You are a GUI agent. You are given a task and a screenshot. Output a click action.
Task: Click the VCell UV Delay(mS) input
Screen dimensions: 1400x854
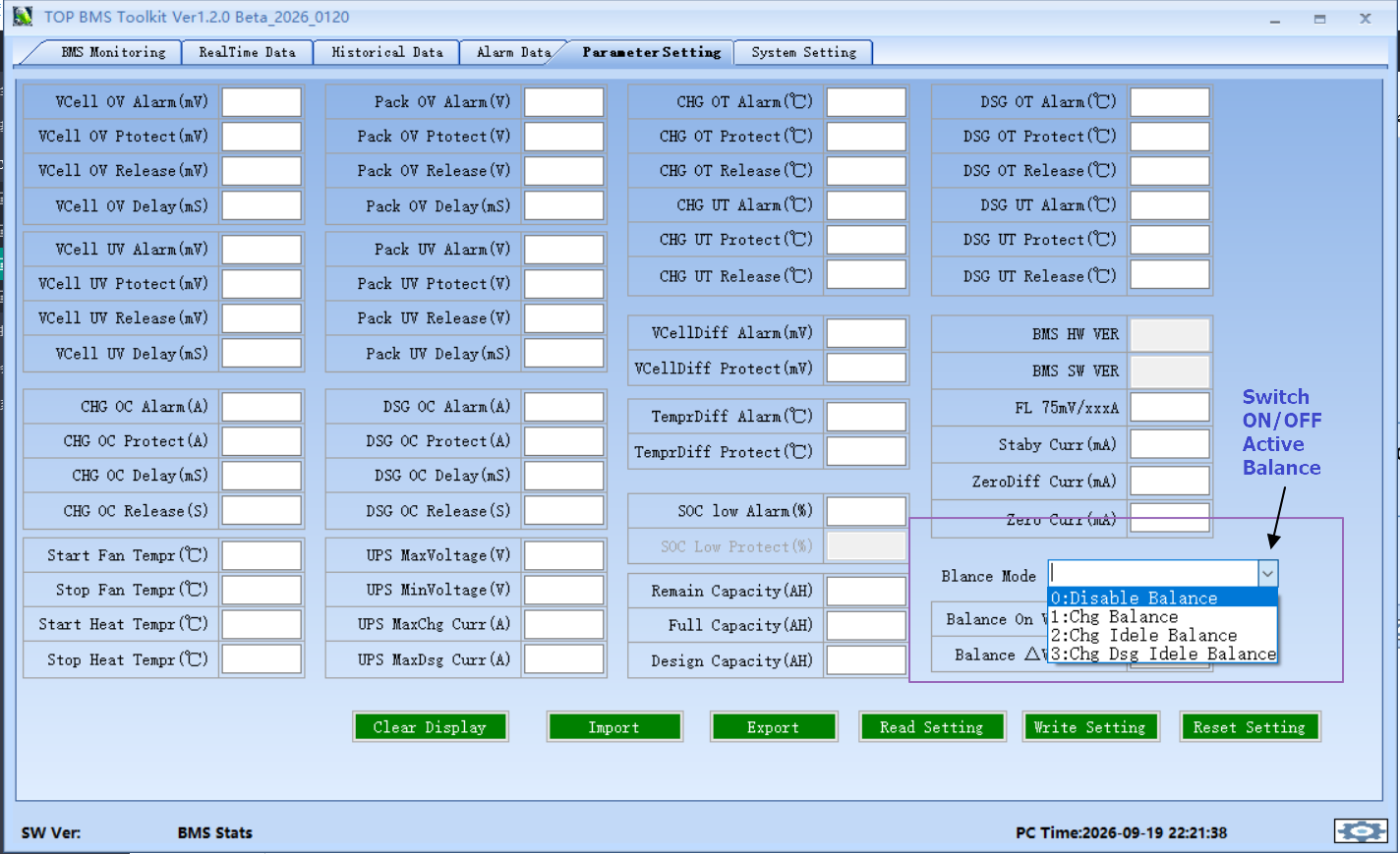pos(262,353)
